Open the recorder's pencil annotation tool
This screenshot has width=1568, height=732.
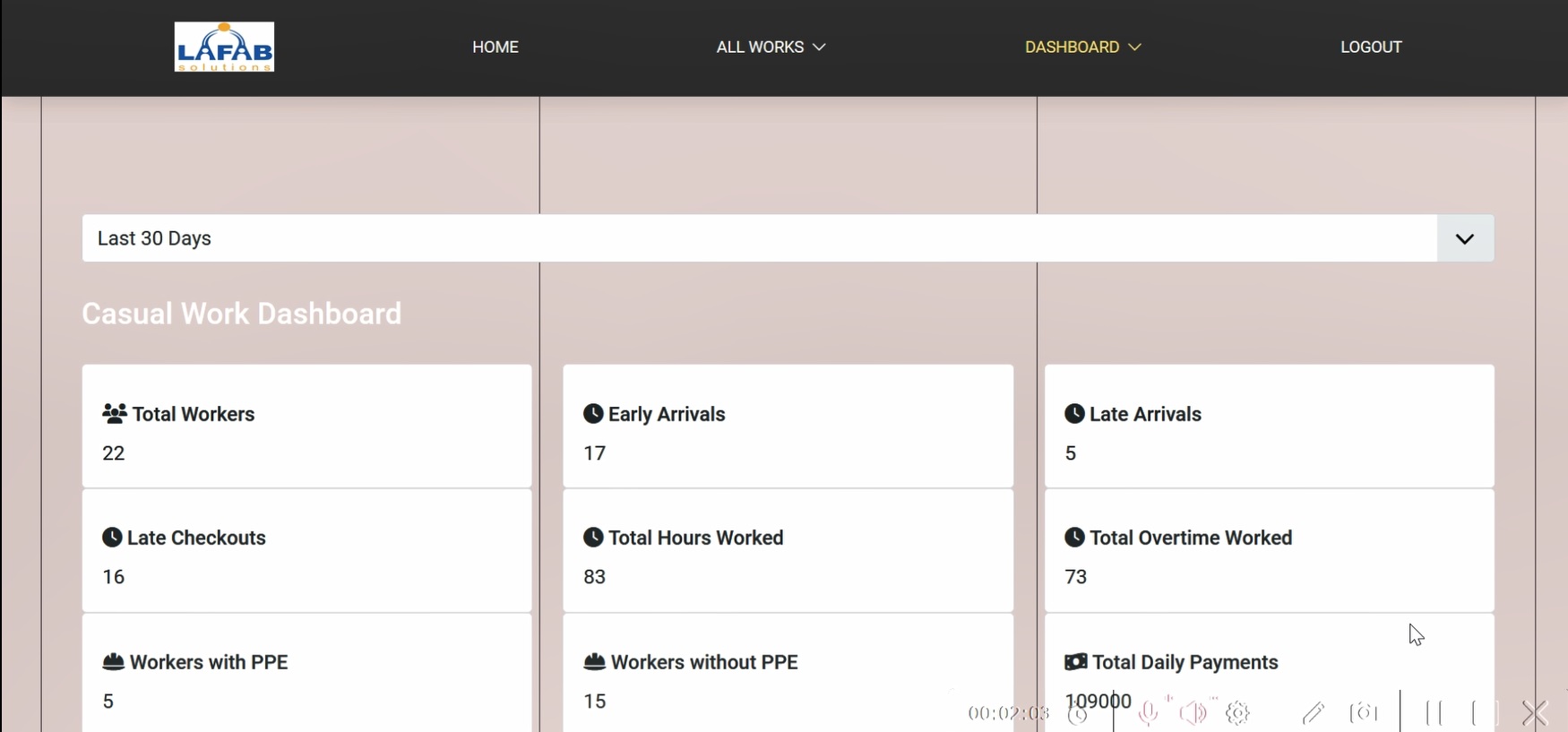[x=1313, y=713]
